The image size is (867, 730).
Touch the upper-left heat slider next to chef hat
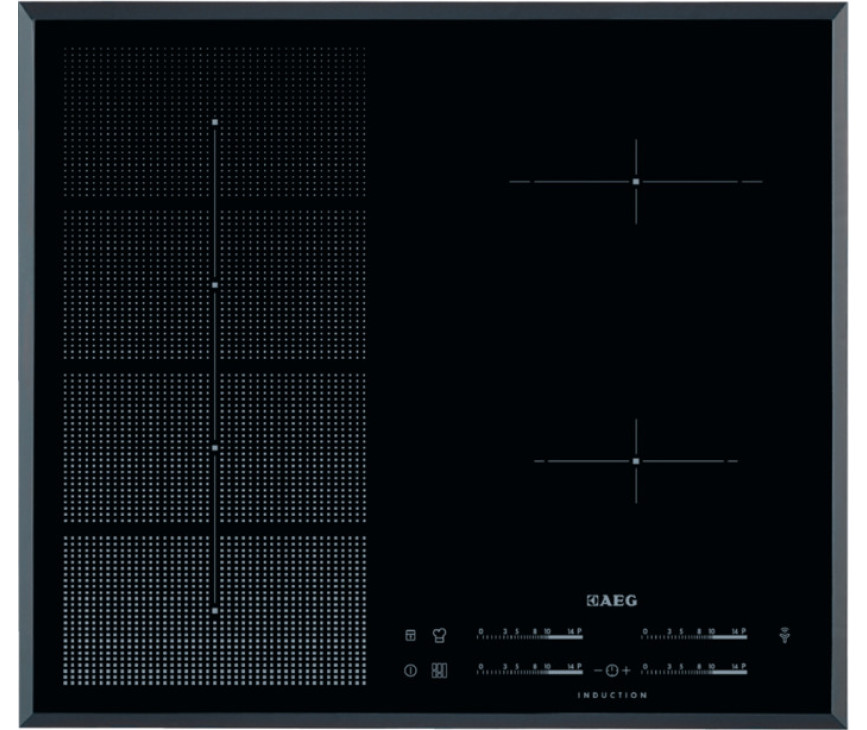tap(530, 634)
